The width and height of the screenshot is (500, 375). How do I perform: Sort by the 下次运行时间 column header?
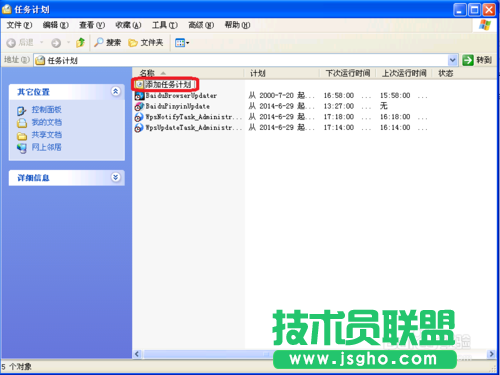(348, 73)
